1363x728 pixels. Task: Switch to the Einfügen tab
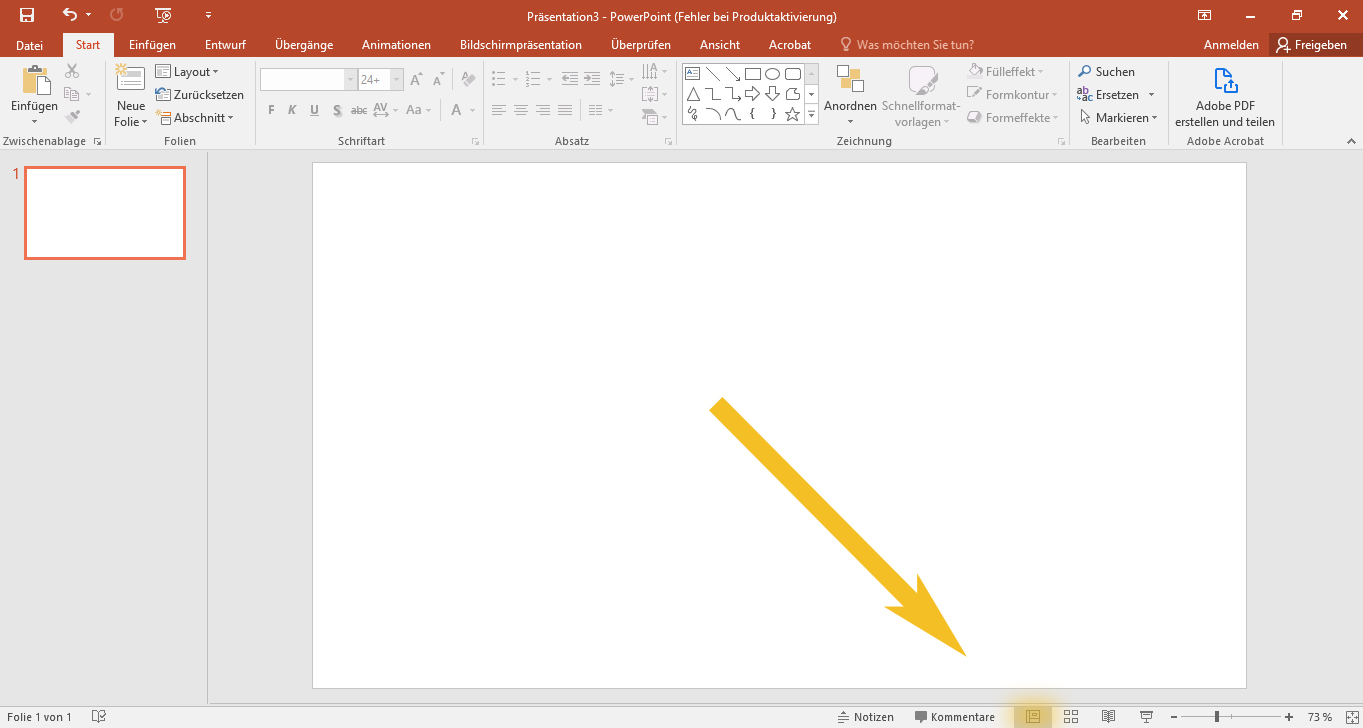pos(152,45)
